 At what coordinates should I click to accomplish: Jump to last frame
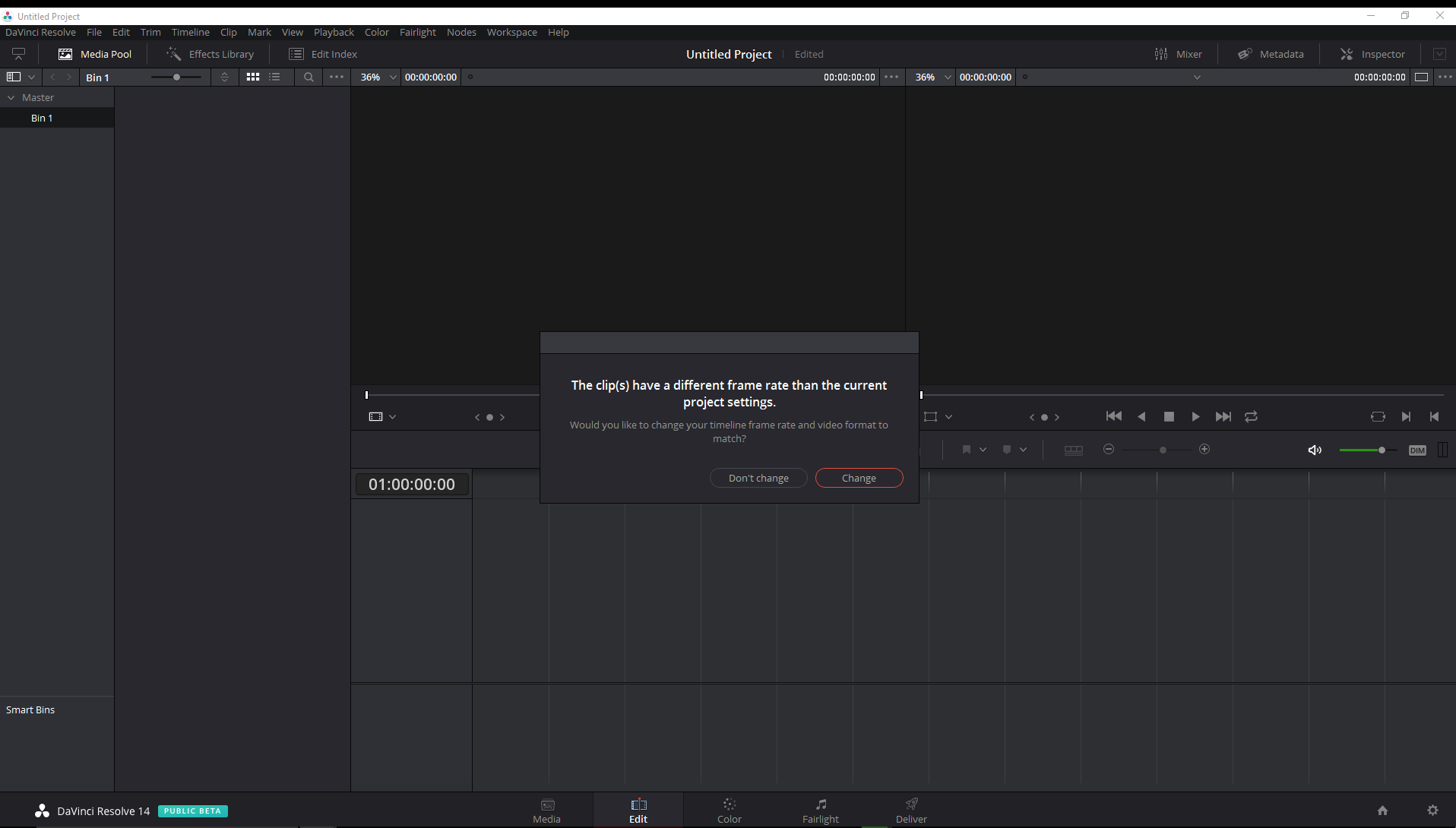1223,416
